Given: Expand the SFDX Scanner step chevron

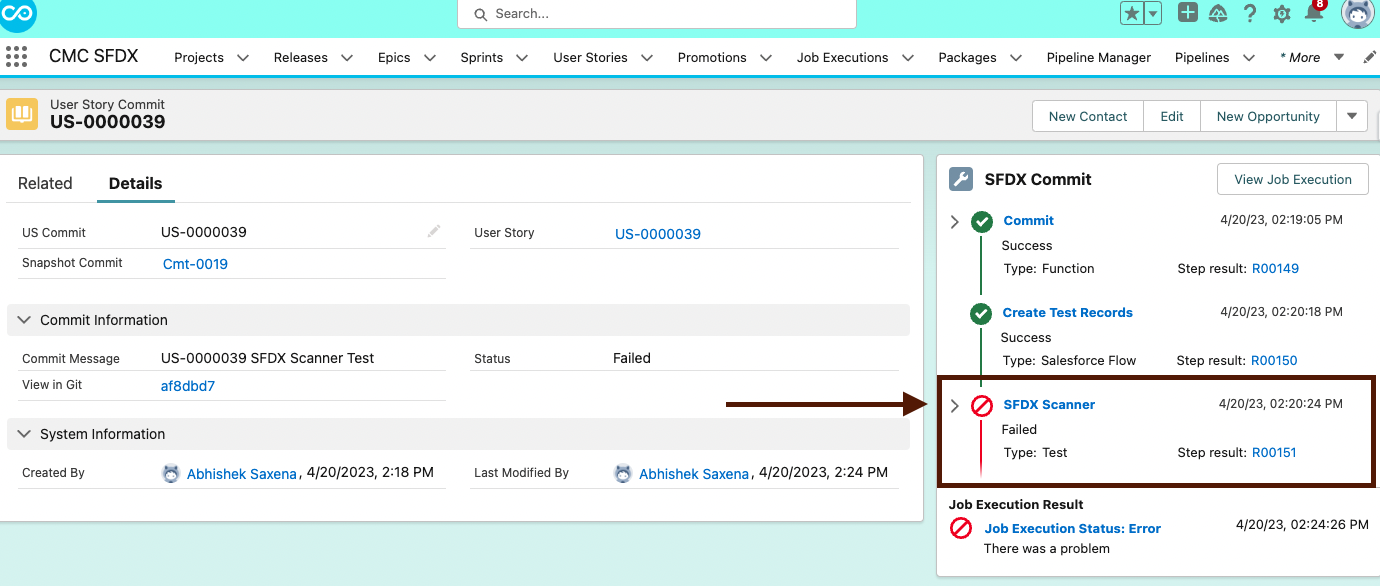Looking at the screenshot, I should (x=954, y=405).
